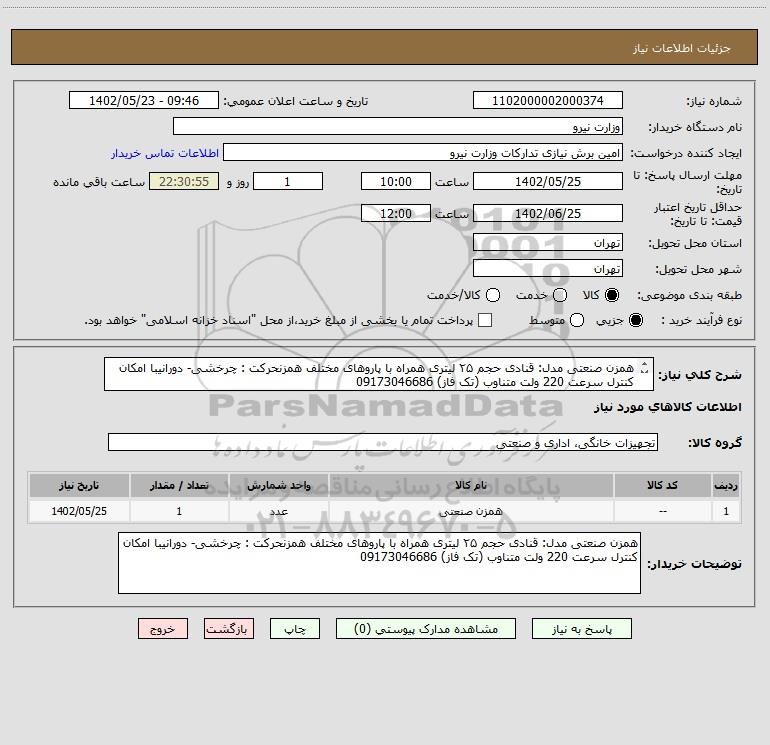The height and width of the screenshot is (745, 770).
Task: Click the شرح کلی نیاز description box
Action: pos(379,374)
